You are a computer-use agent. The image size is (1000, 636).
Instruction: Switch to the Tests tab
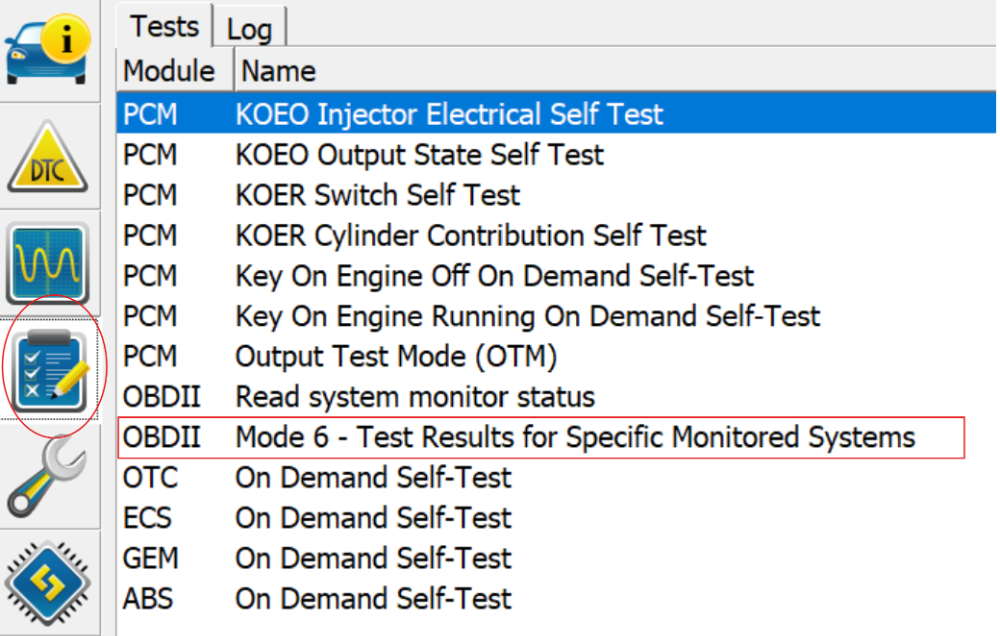coord(165,26)
